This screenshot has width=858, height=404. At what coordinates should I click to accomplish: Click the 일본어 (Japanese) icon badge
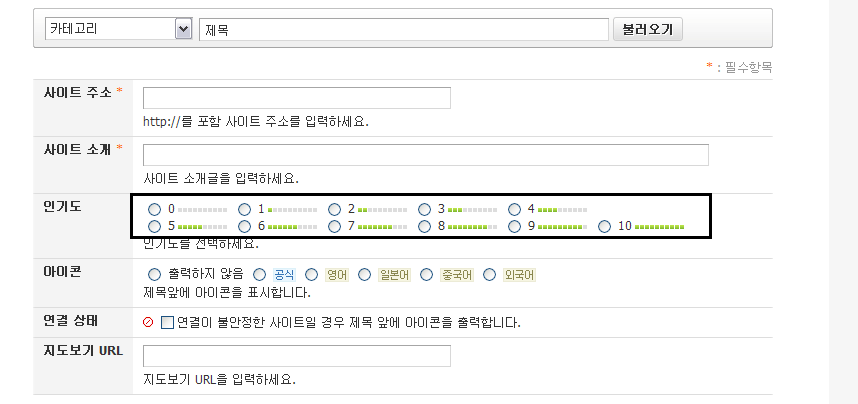click(394, 274)
